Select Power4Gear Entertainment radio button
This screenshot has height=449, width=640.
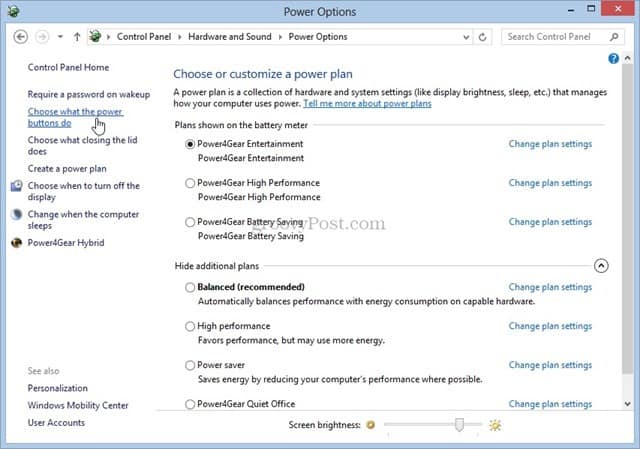coord(190,144)
